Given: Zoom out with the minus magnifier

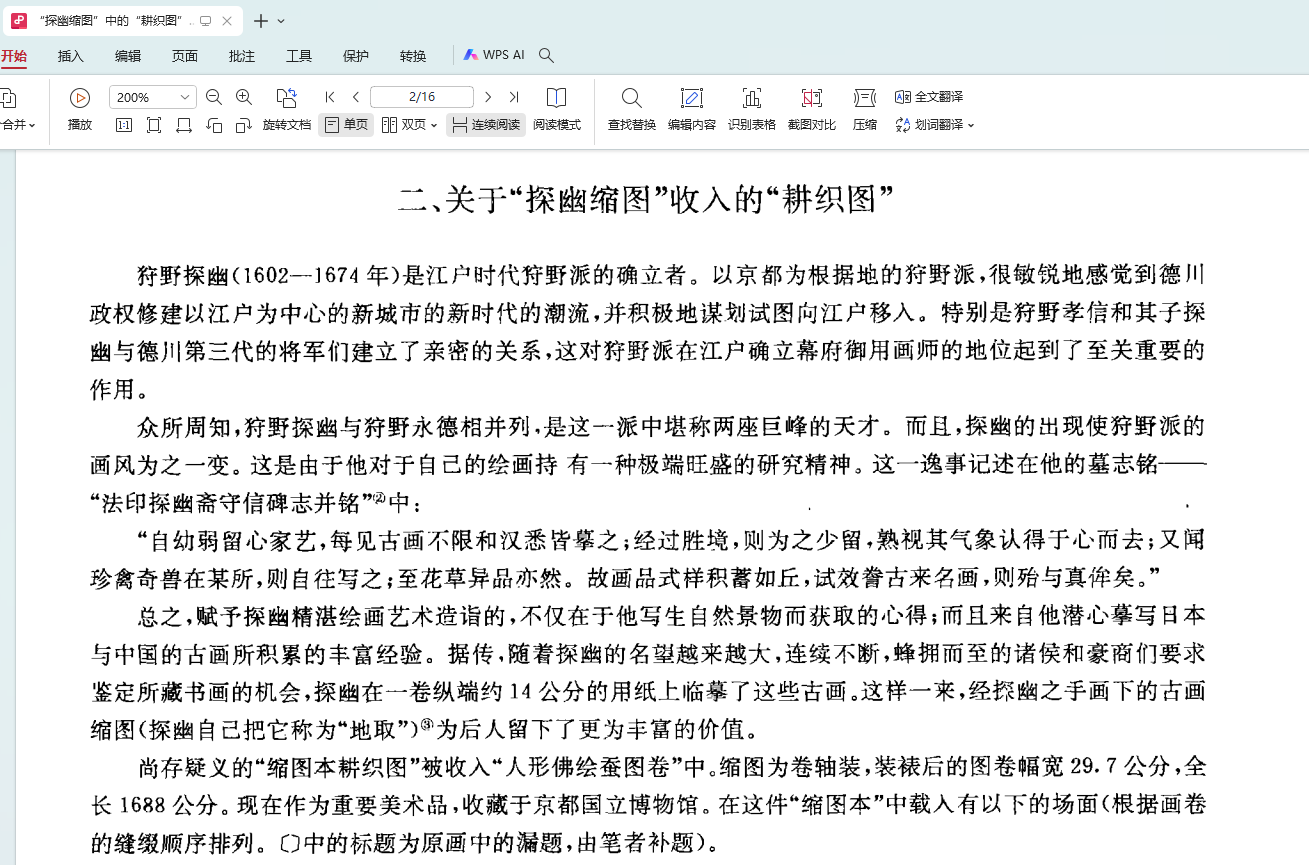Looking at the screenshot, I should 214,97.
